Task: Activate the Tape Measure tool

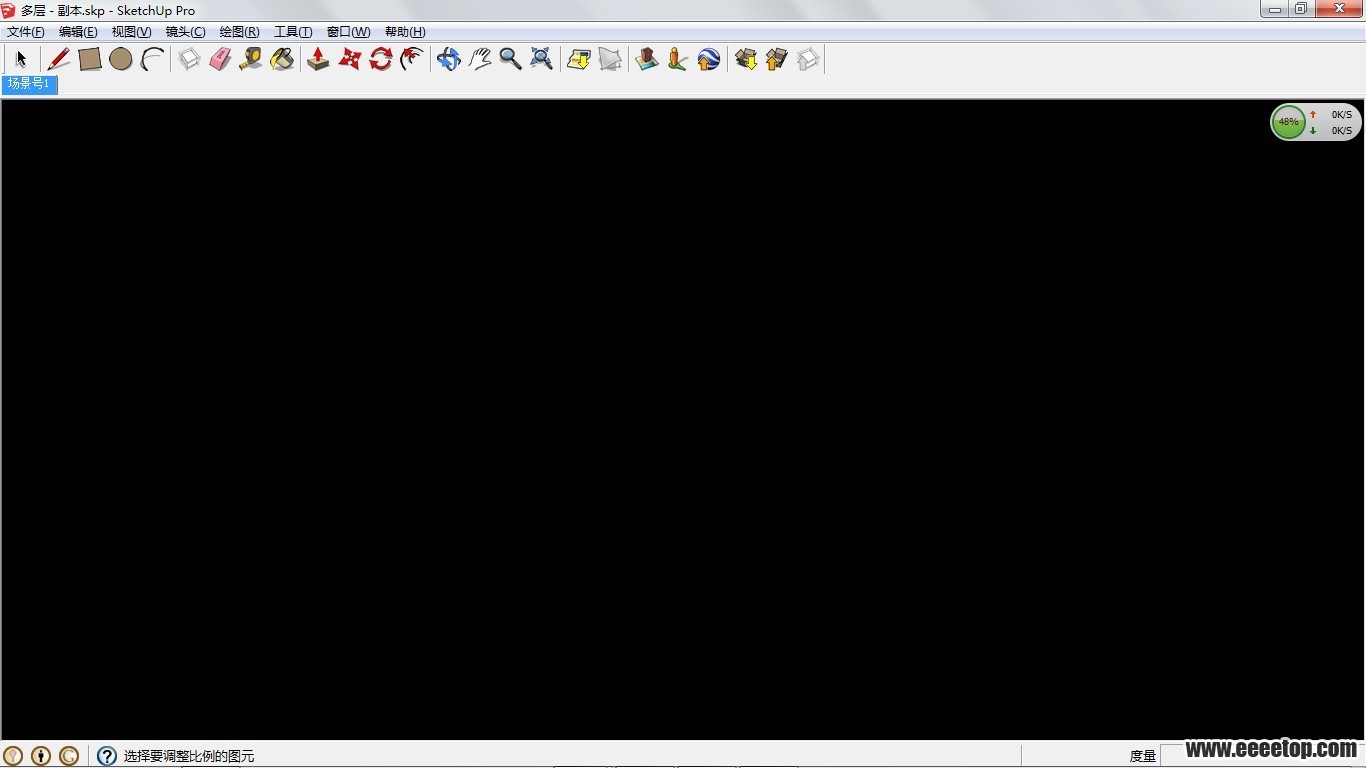Action: tap(251, 59)
